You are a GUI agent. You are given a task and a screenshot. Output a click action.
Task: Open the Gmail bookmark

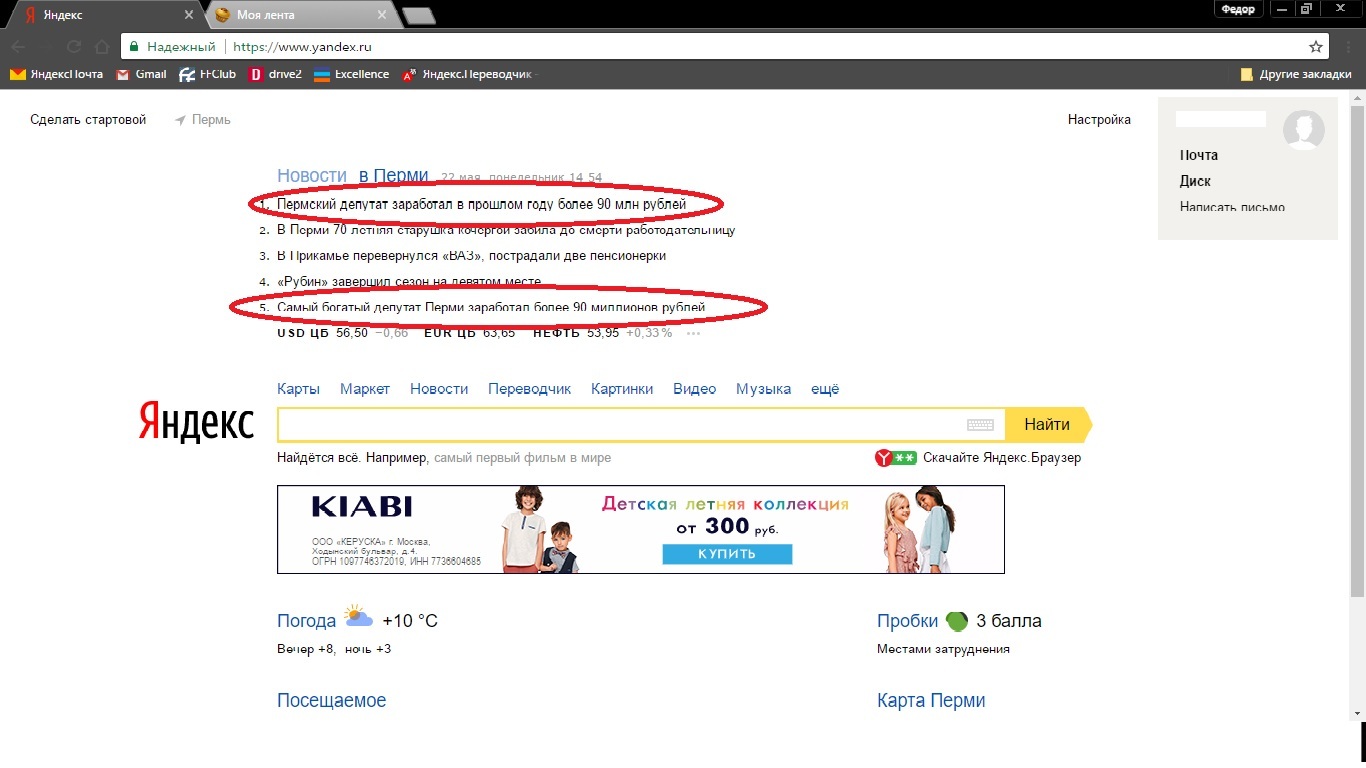[141, 74]
